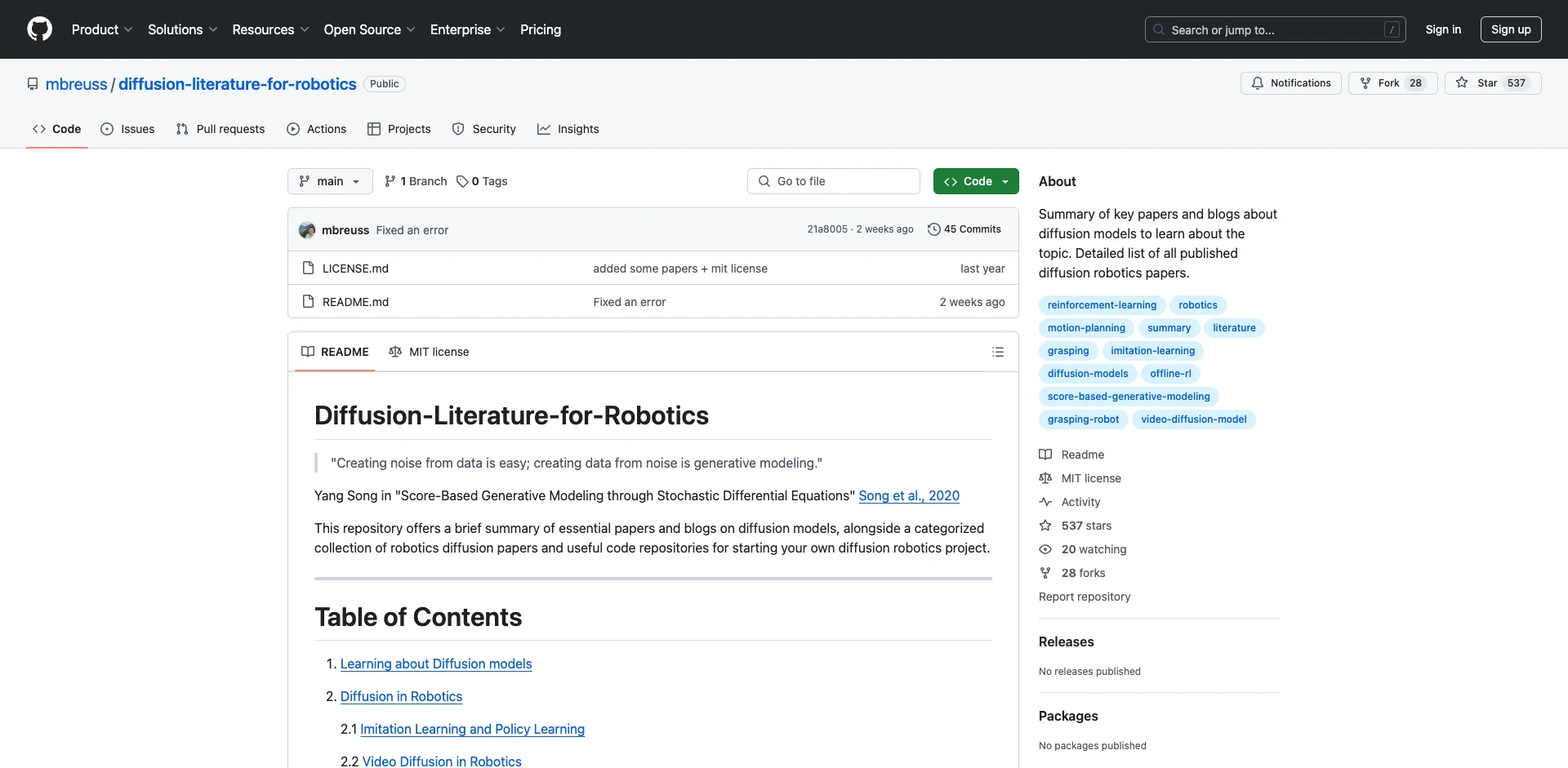Open the Insights tab
This screenshot has height=768, width=1568.
click(568, 129)
